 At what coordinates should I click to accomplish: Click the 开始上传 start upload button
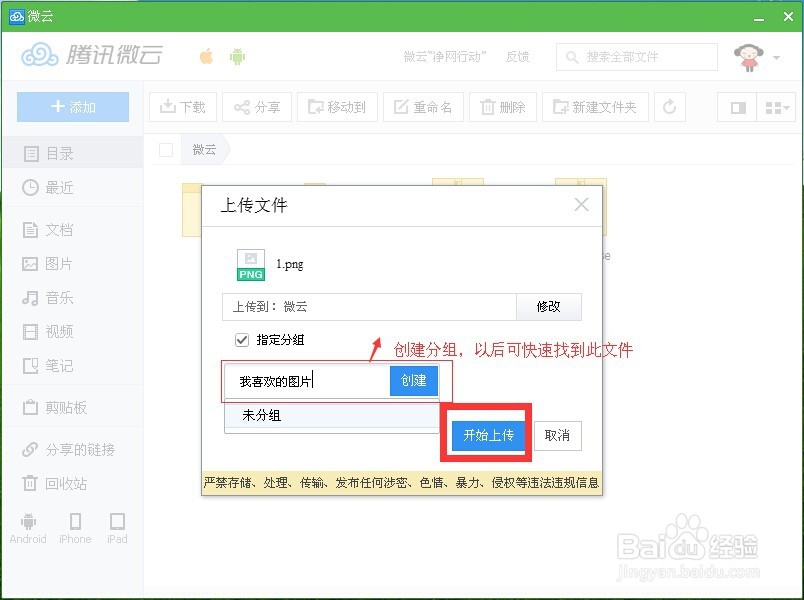click(487, 437)
